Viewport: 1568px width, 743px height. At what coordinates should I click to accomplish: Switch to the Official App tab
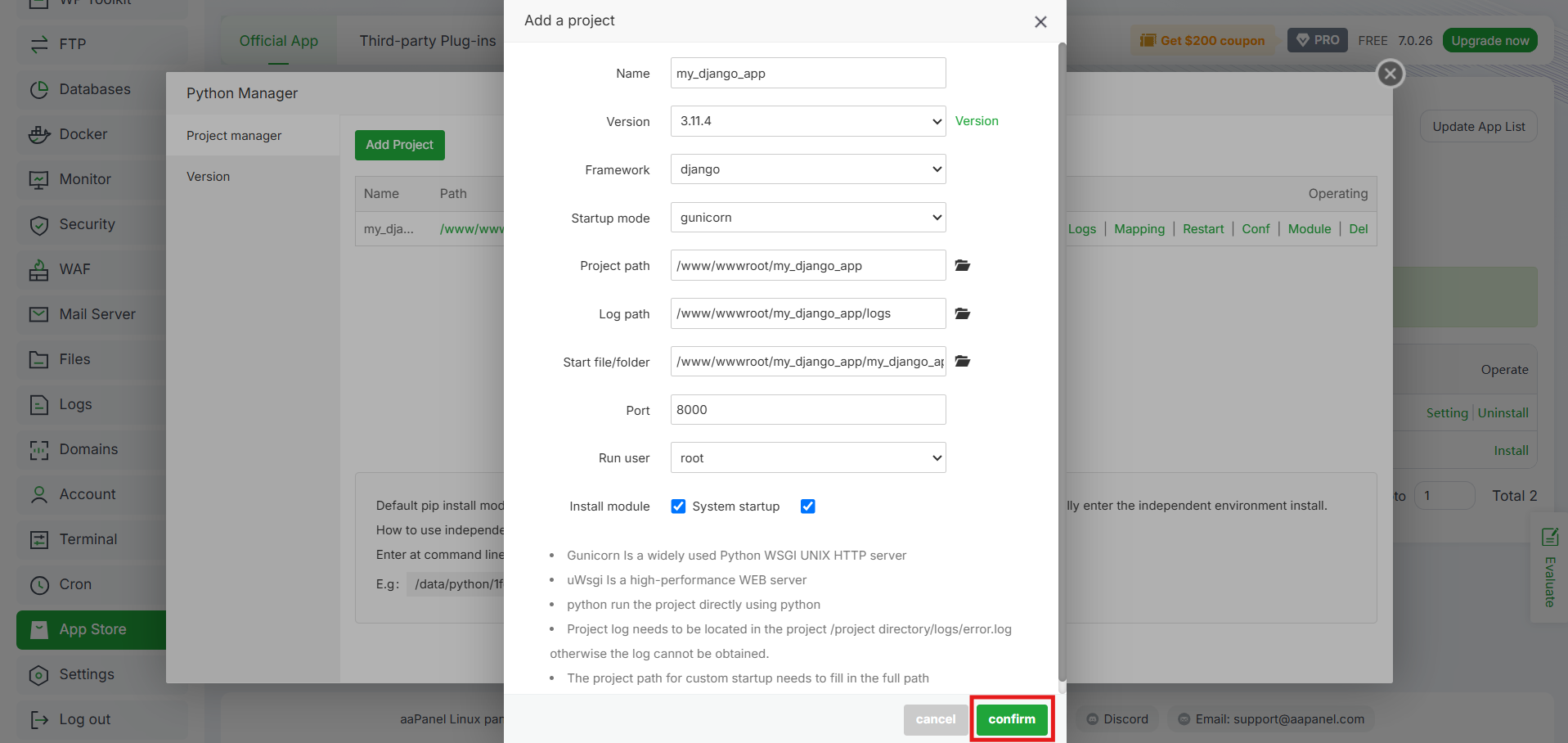coord(279,41)
